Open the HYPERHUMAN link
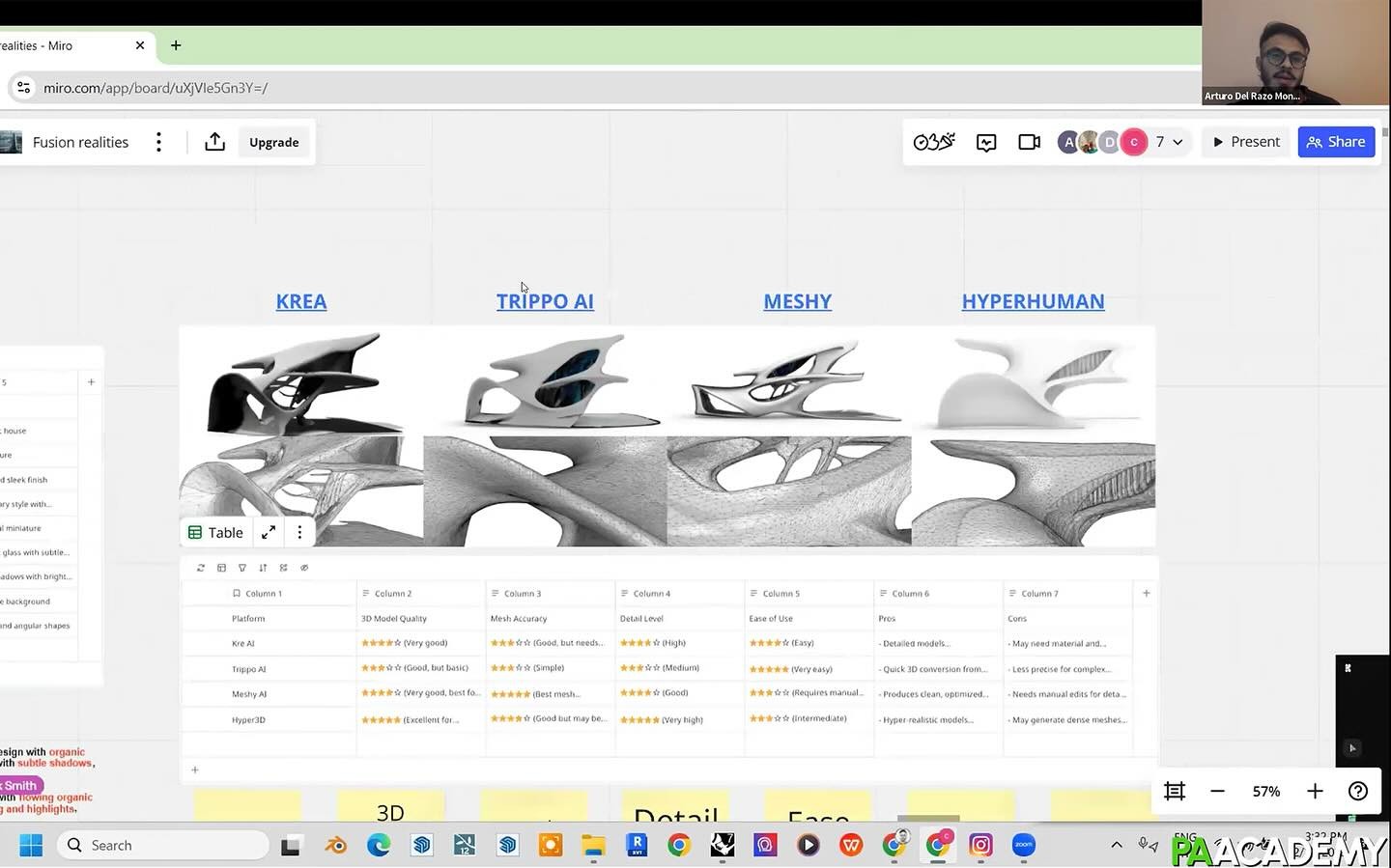 click(1033, 301)
